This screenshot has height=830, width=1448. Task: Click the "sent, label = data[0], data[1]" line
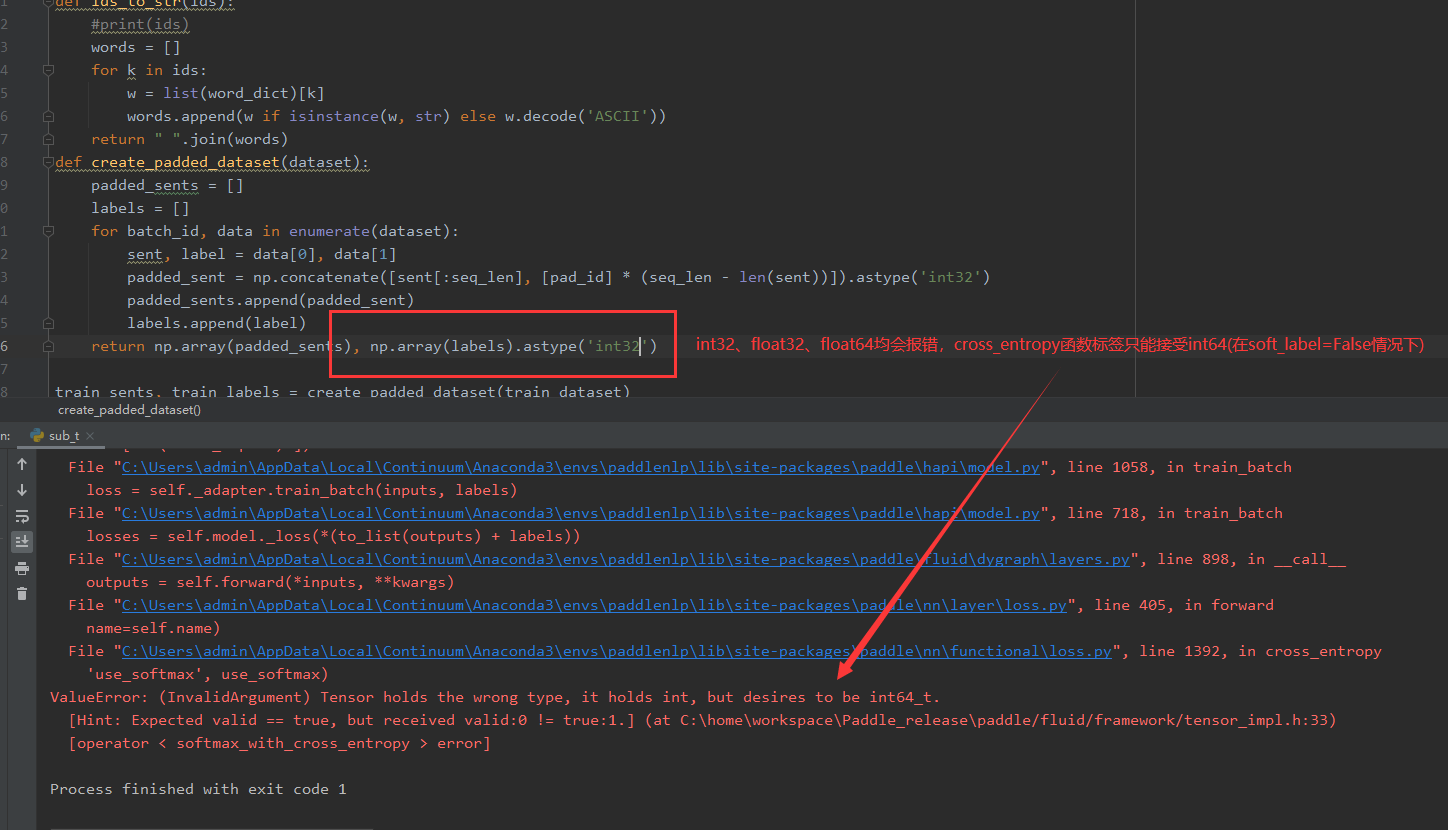[x=261, y=254]
